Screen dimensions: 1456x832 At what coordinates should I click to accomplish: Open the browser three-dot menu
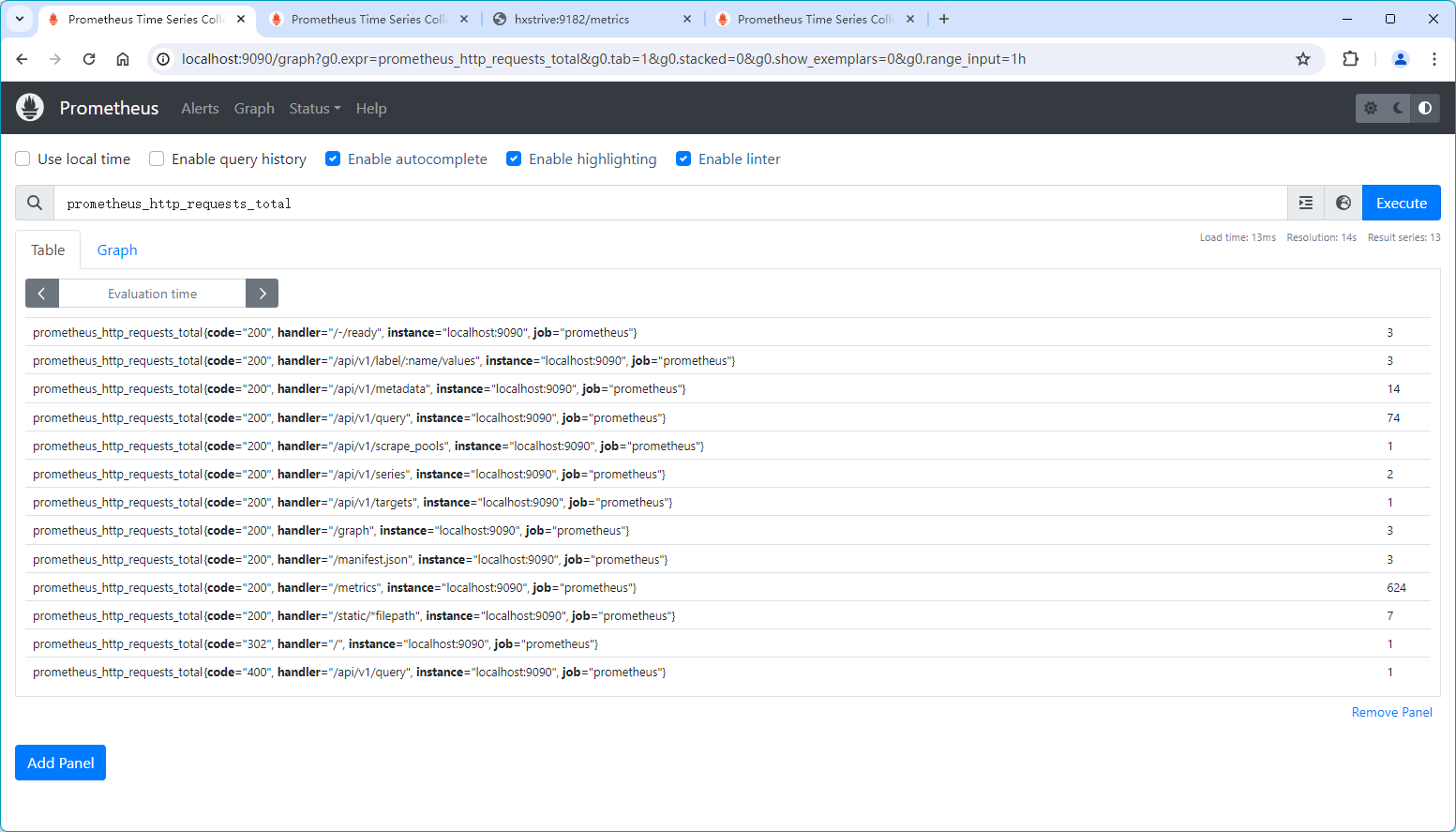[1434, 59]
